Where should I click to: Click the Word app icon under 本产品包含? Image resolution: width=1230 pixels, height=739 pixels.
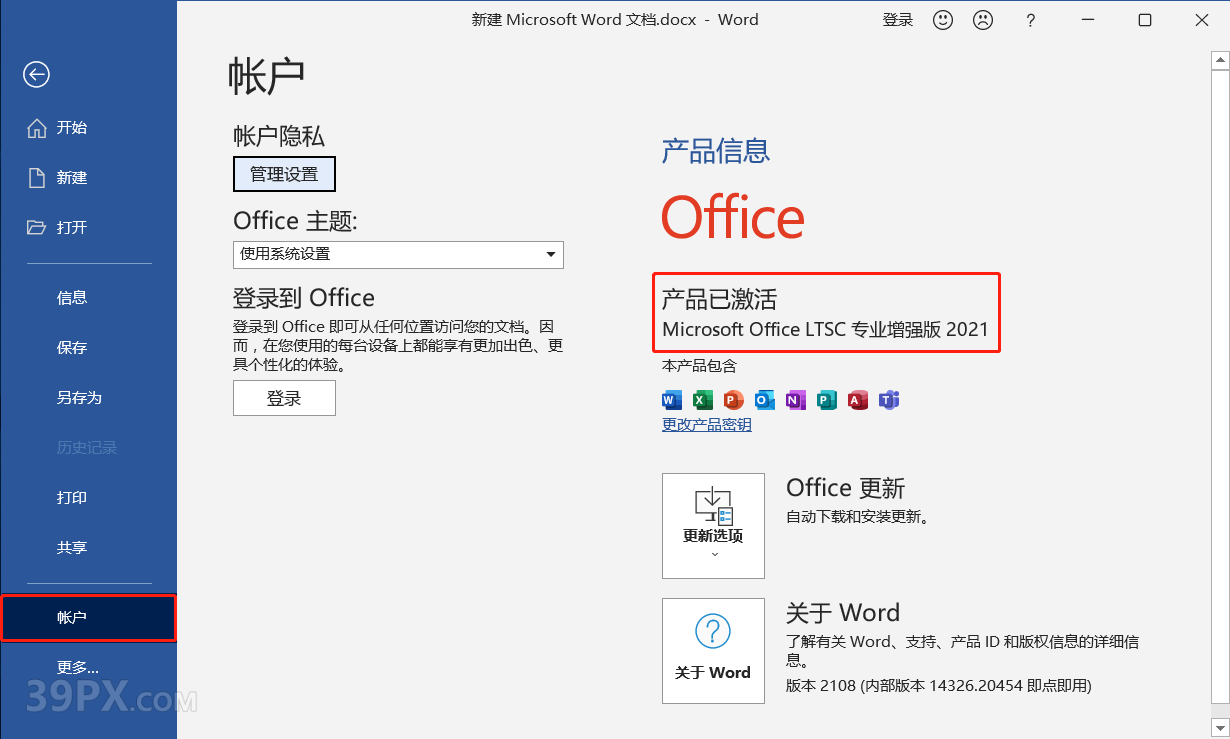(672, 400)
